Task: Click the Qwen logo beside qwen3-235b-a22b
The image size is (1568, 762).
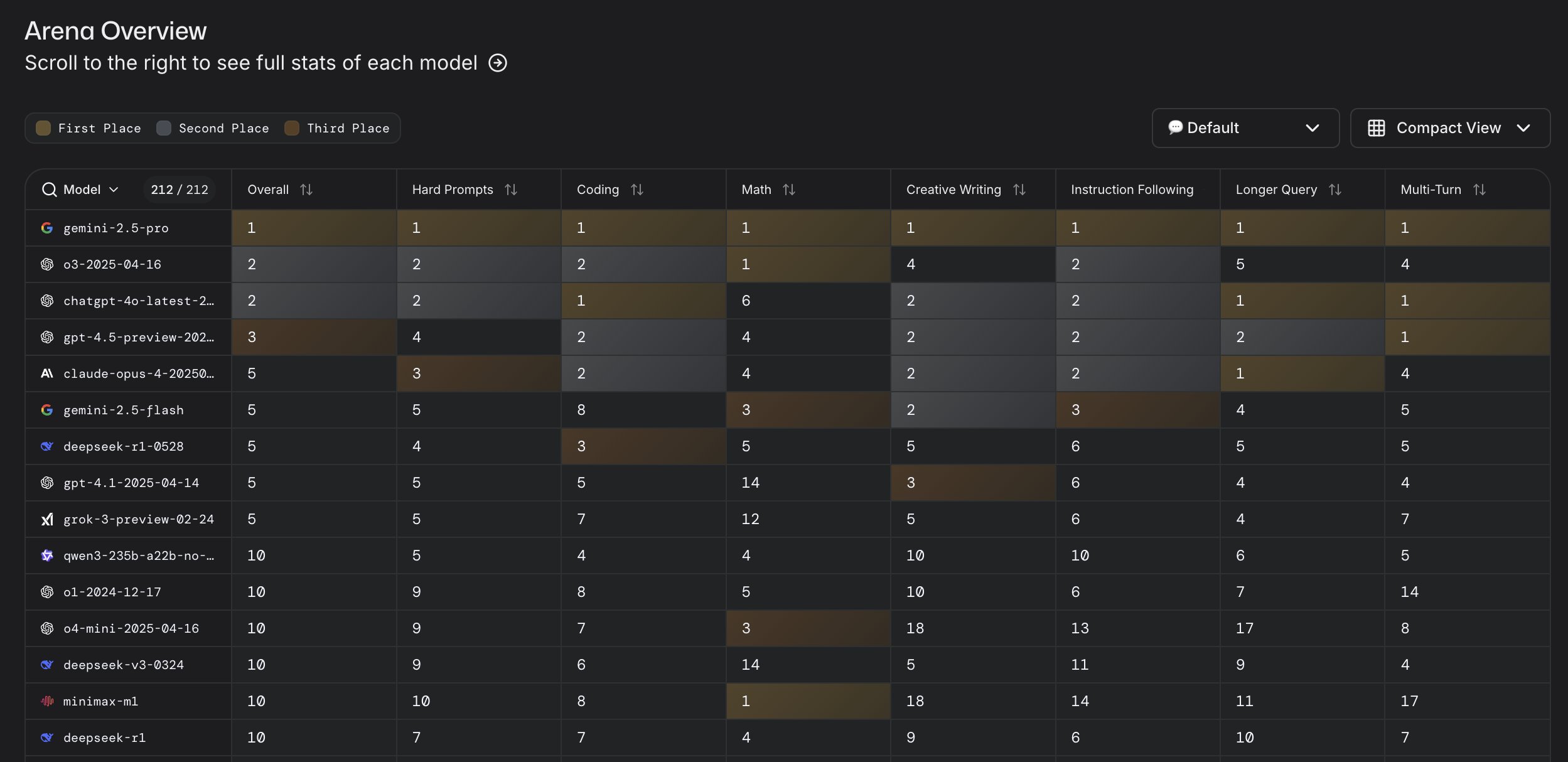Action: click(47, 555)
